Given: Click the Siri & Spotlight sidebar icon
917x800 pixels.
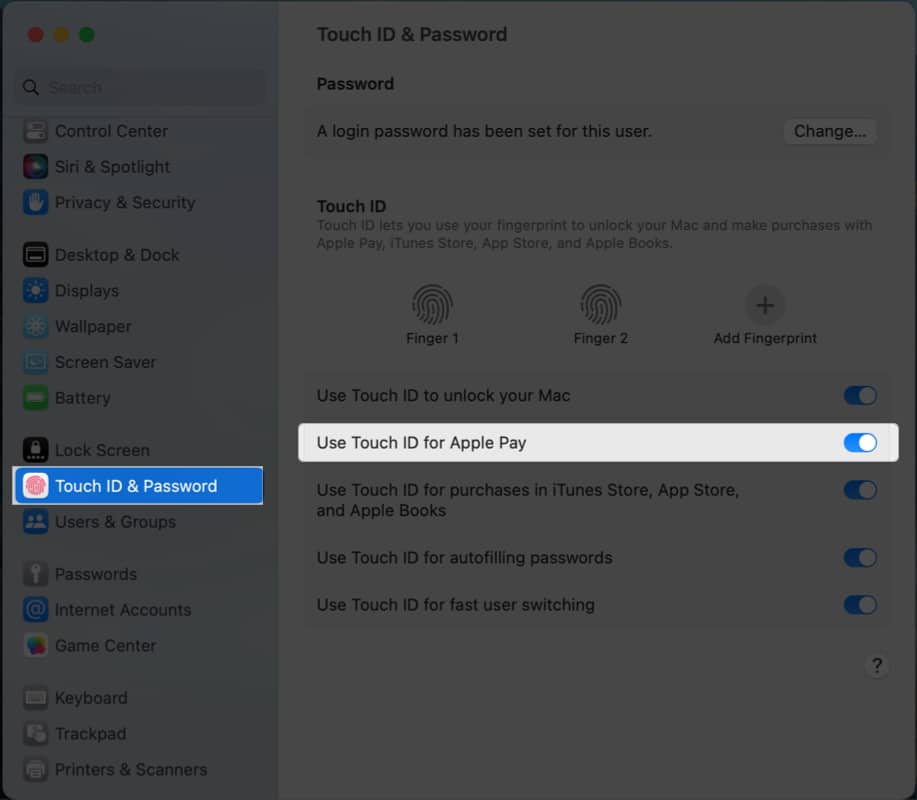Looking at the screenshot, I should tap(36, 167).
